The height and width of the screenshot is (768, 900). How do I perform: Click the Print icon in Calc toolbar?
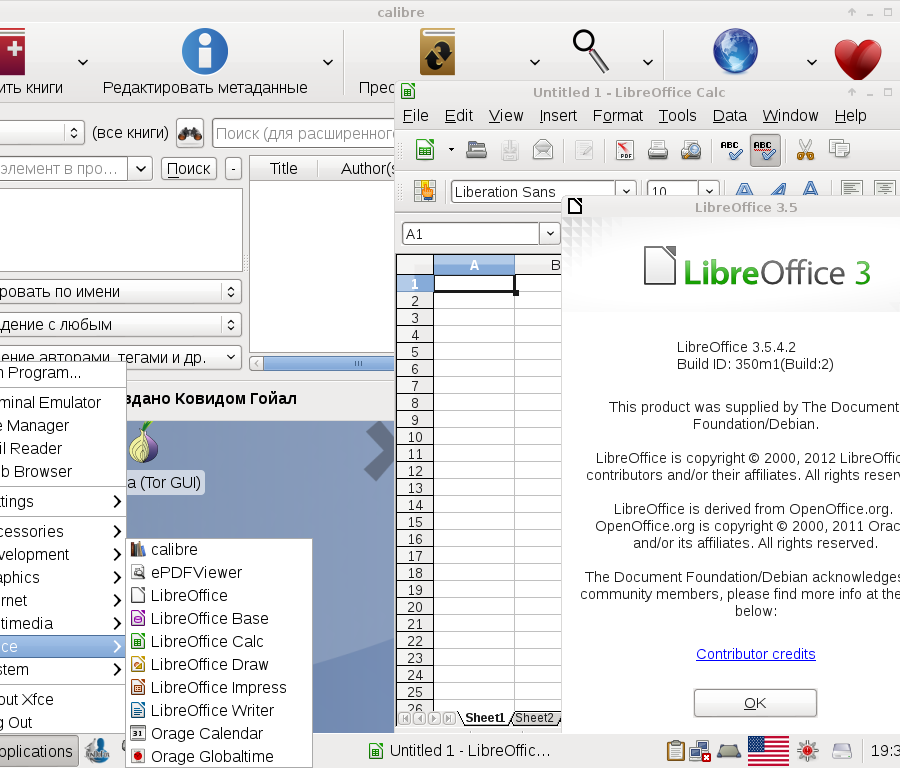(658, 150)
